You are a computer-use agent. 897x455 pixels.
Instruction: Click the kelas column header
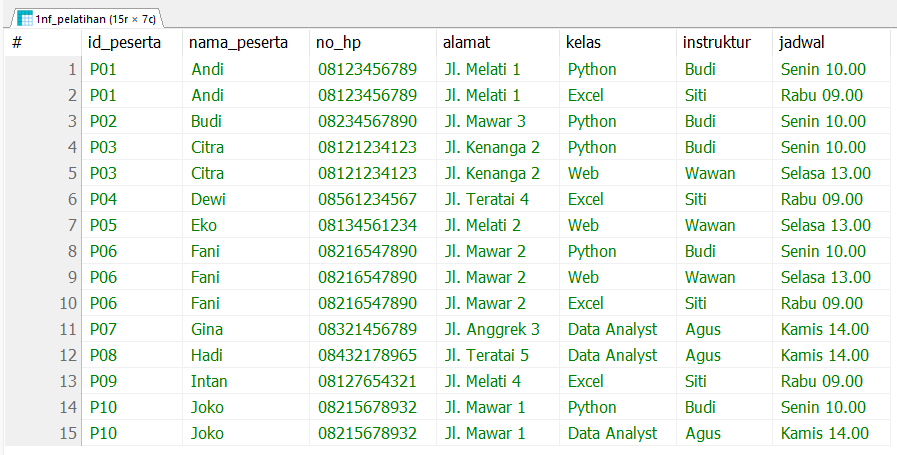[618, 42]
